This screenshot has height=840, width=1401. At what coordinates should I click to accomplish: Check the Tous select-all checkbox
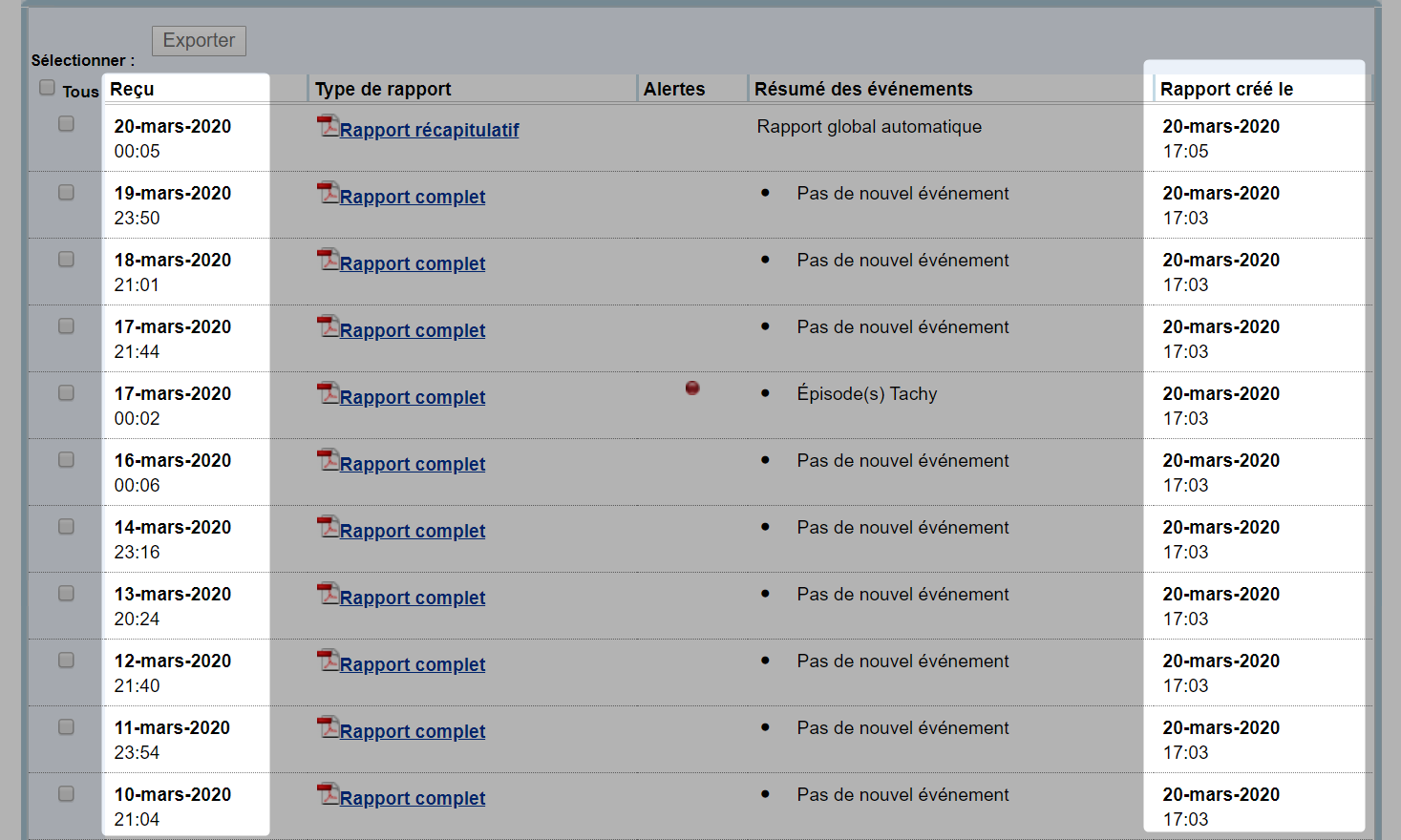pos(47,88)
